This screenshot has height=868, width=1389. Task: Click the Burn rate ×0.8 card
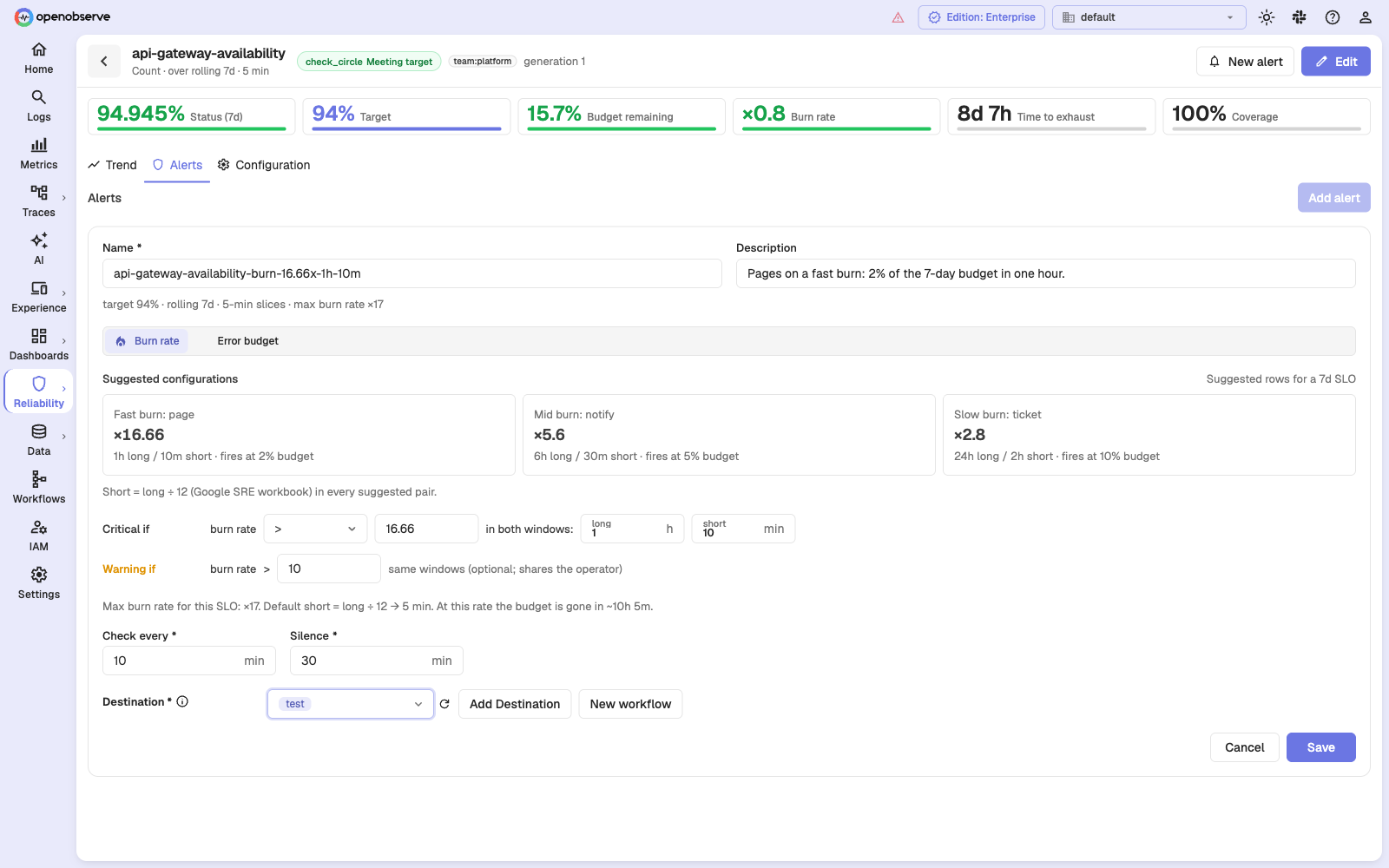(837, 116)
